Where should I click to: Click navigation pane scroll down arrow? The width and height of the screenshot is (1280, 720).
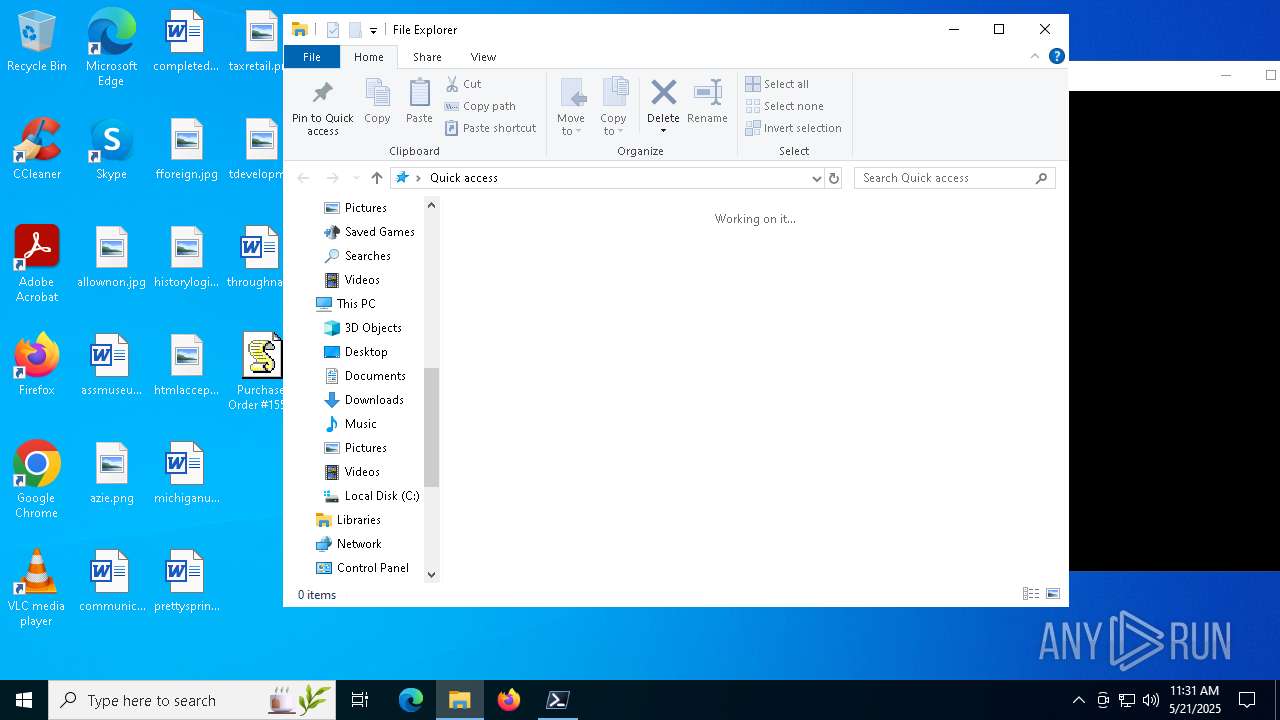(432, 574)
